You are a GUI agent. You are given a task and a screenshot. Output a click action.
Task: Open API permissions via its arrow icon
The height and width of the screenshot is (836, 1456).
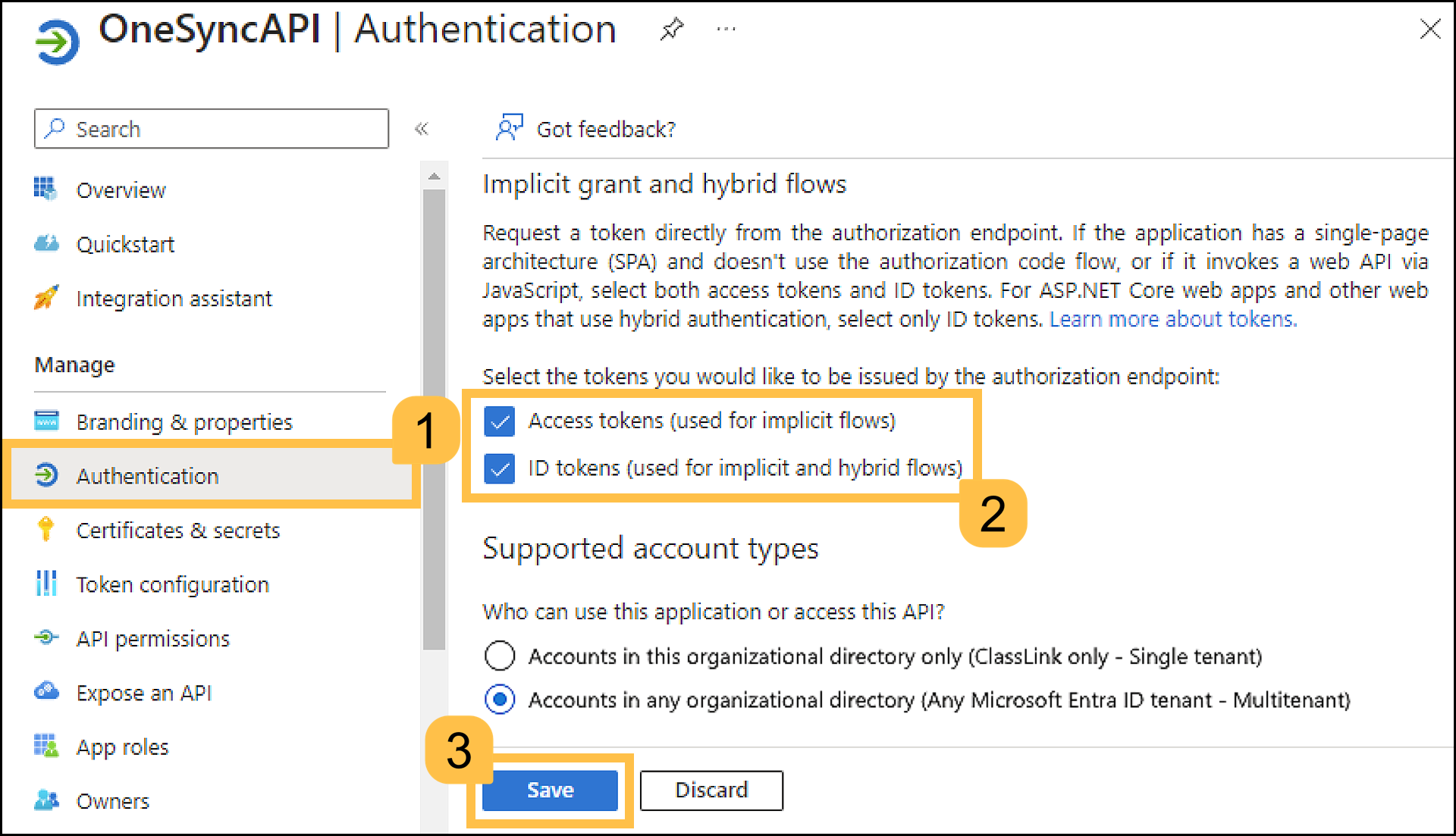45,637
